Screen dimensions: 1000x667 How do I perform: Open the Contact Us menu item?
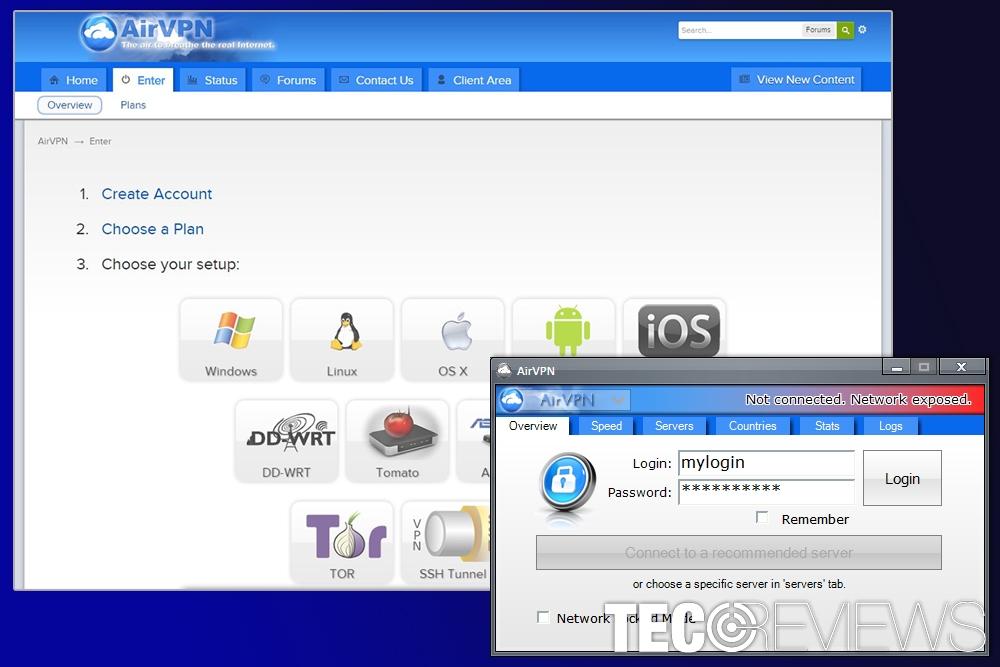click(376, 80)
